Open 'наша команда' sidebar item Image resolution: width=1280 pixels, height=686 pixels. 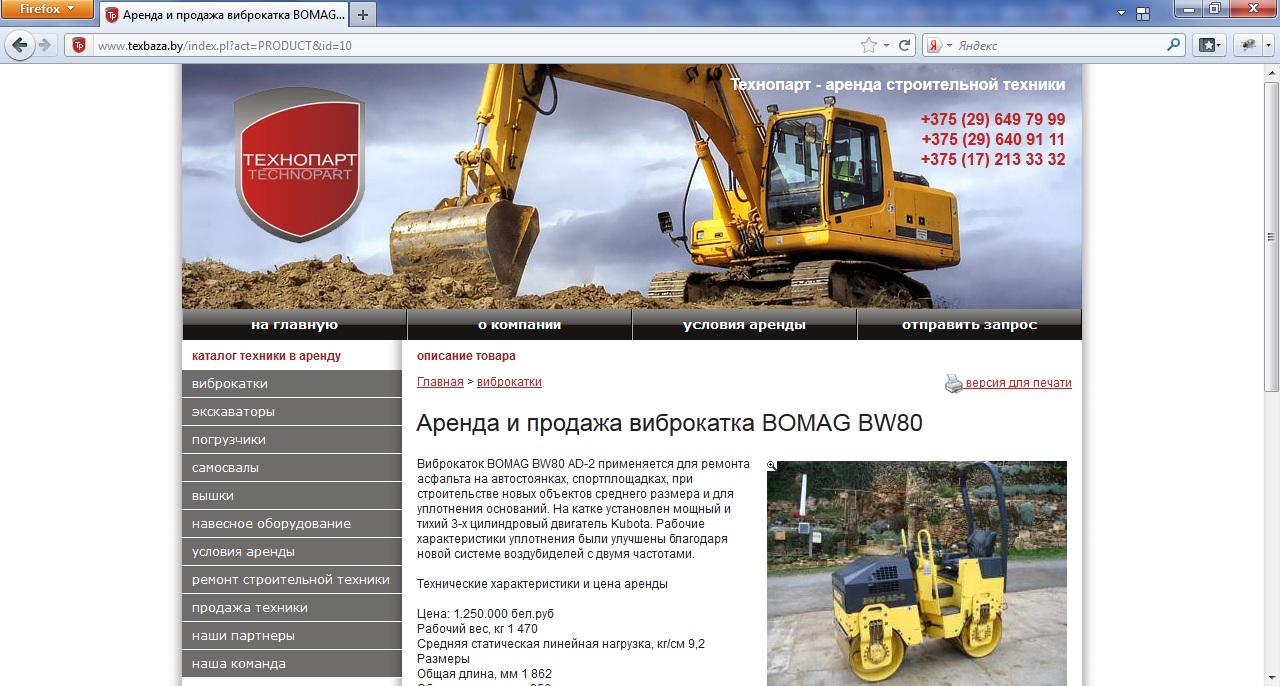(x=291, y=664)
